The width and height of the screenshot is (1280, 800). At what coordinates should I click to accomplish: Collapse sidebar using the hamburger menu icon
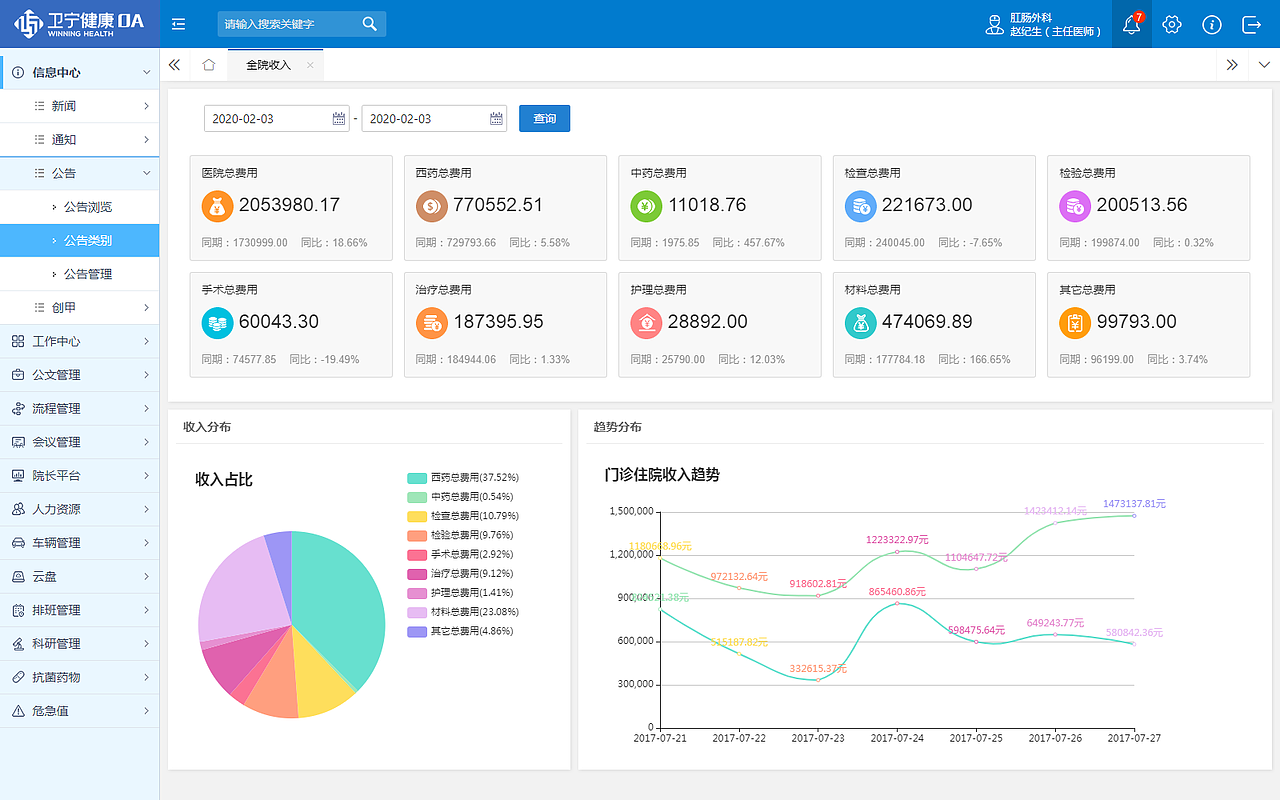click(179, 24)
